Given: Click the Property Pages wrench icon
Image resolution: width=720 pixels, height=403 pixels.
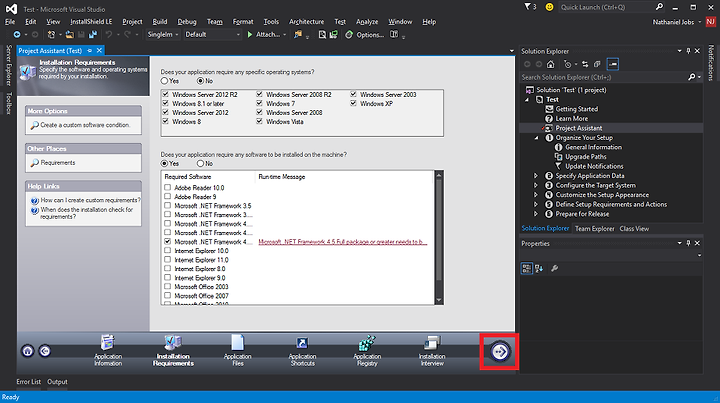Looking at the screenshot, I should pyautogui.click(x=555, y=269).
